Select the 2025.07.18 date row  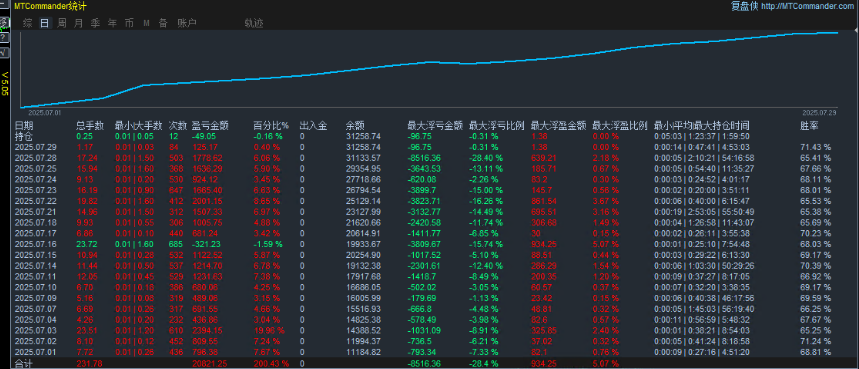pos(36,222)
